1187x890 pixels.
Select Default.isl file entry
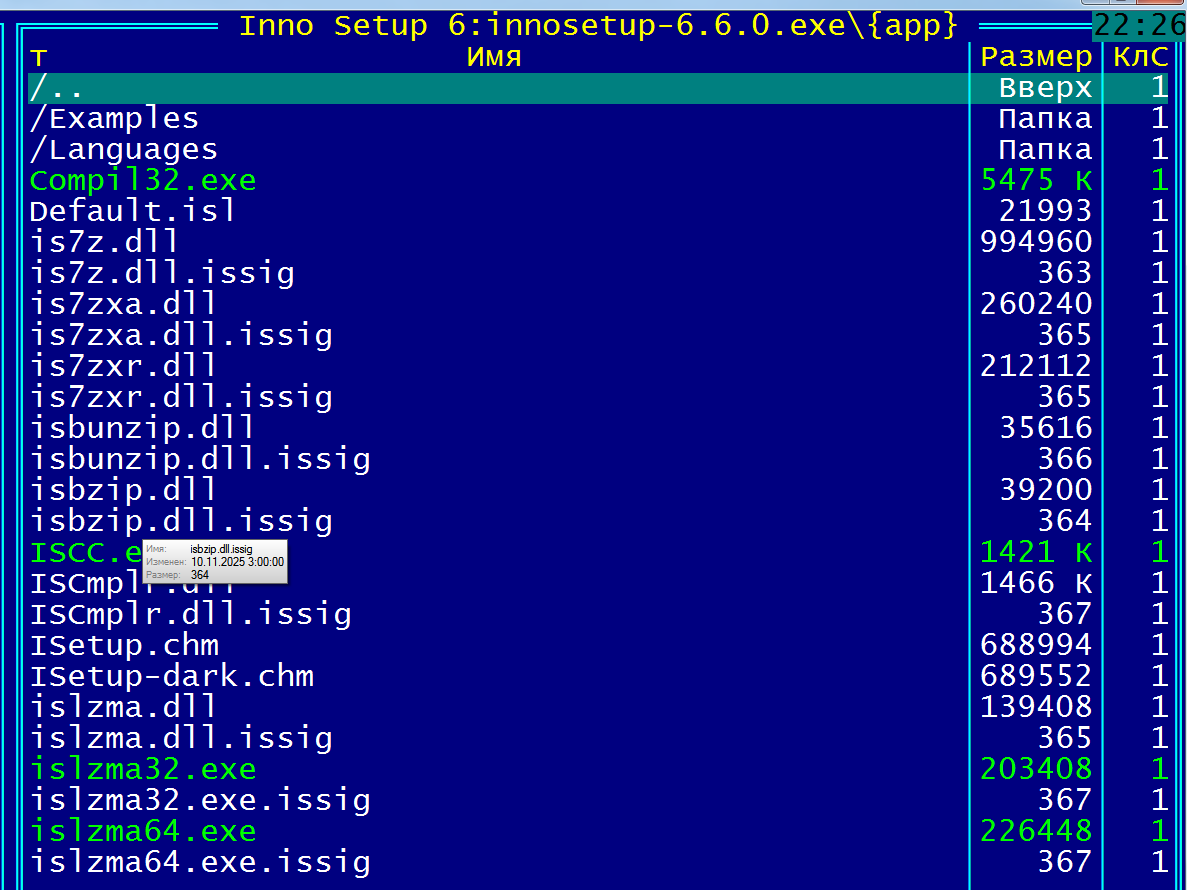point(133,212)
